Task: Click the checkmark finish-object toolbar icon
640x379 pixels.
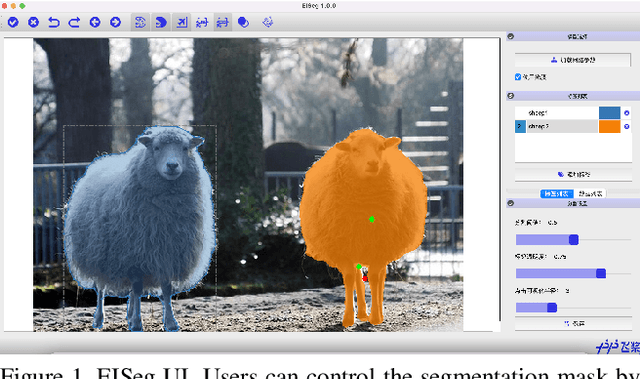Action: pos(13,22)
